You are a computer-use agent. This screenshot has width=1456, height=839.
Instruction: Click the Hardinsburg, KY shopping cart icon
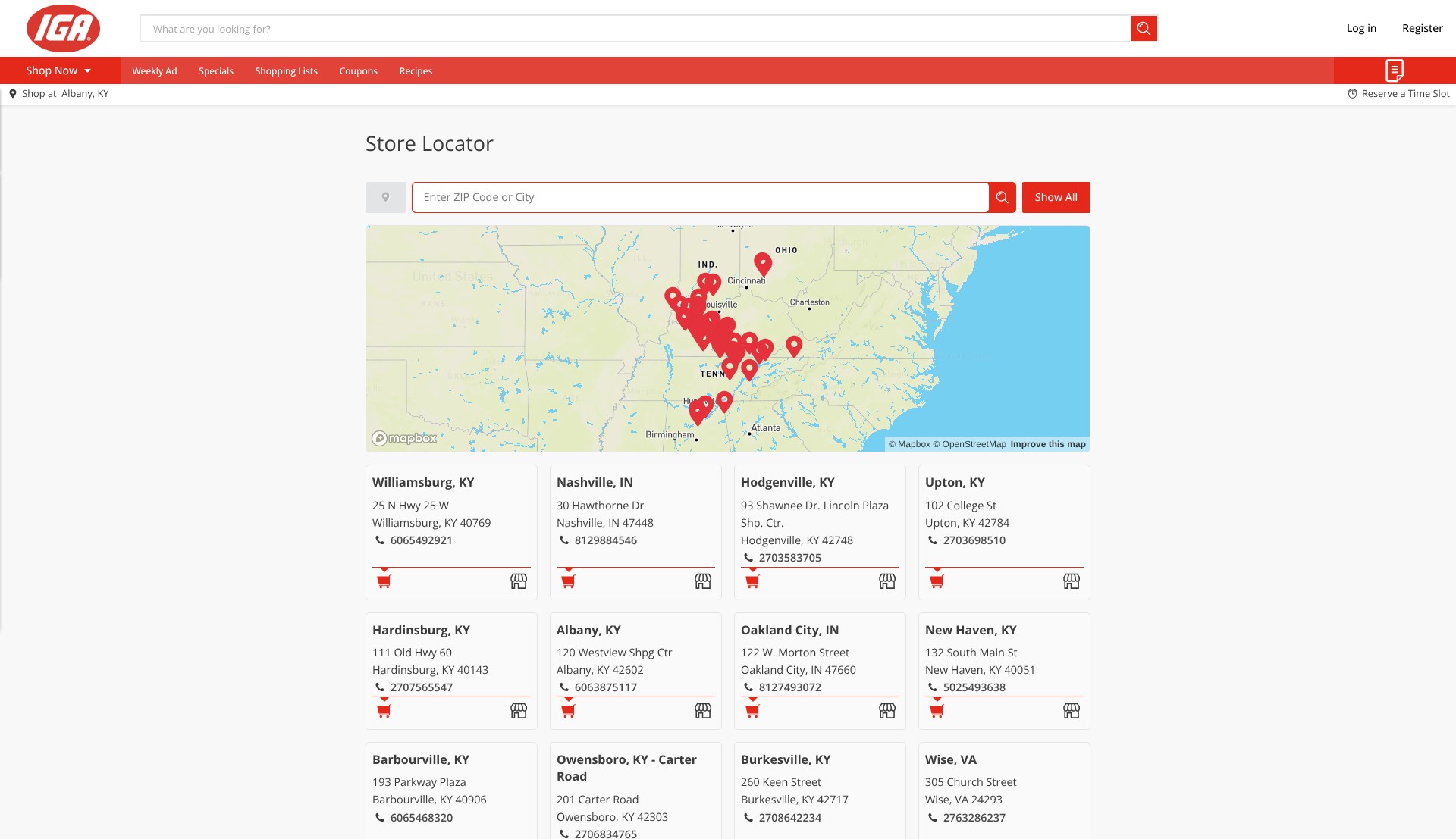(384, 711)
